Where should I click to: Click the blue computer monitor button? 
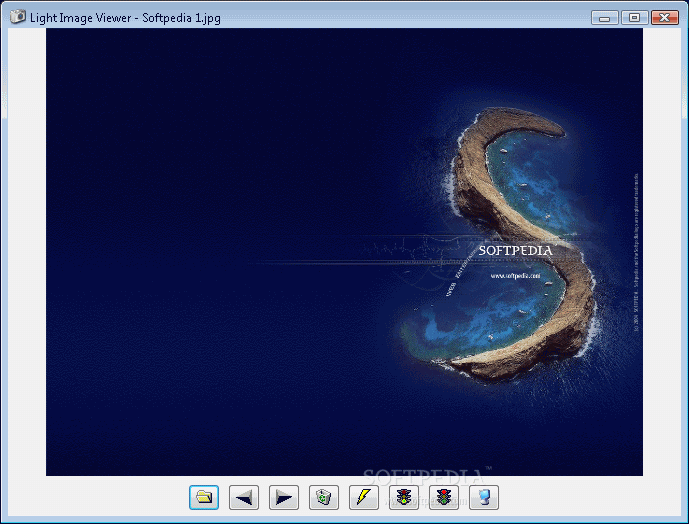point(484,497)
